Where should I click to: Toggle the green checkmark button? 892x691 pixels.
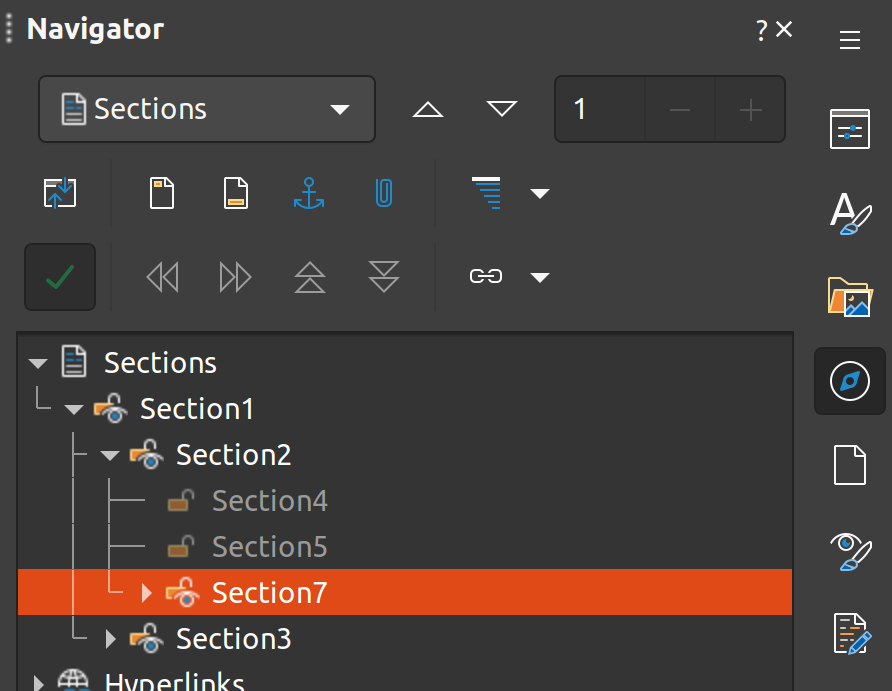(60, 277)
